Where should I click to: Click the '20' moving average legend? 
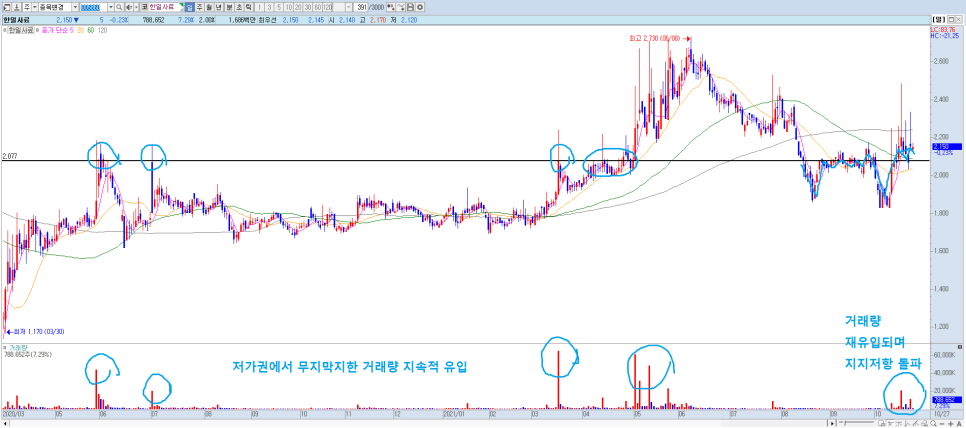81,30
